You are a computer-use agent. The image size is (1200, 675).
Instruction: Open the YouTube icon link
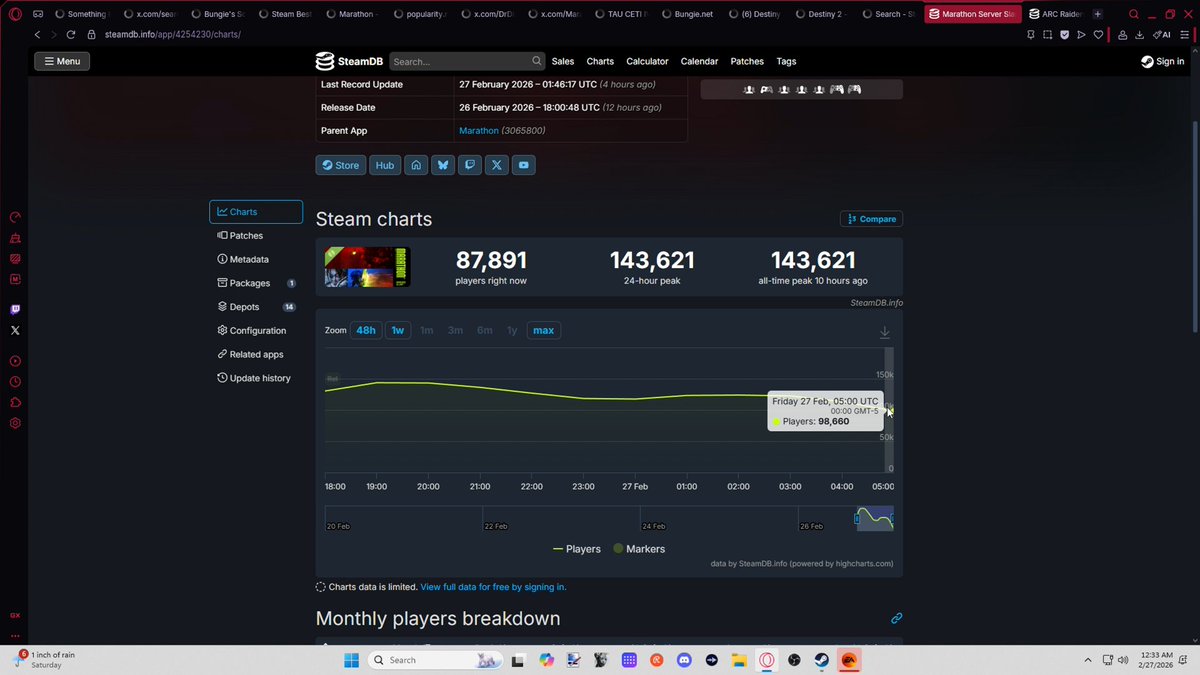tap(524, 165)
